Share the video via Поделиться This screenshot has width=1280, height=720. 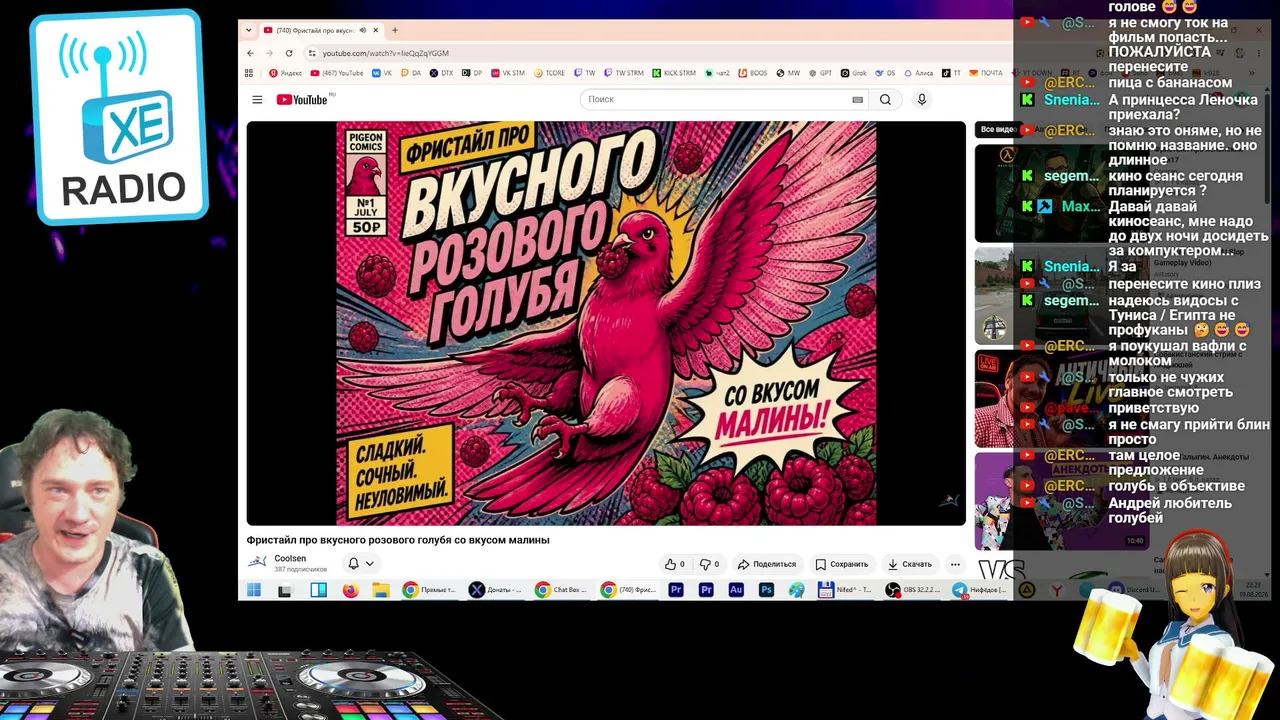[767, 564]
